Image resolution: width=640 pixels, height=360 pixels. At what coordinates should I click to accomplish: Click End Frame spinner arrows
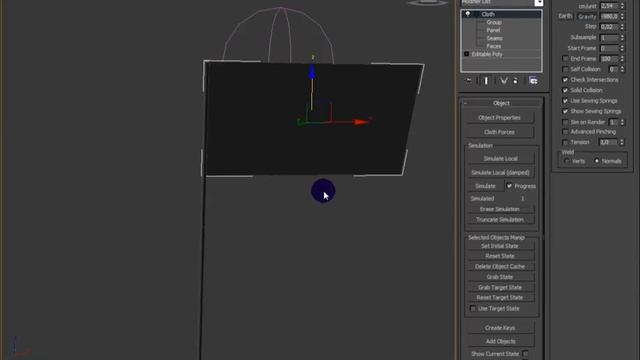point(622,59)
